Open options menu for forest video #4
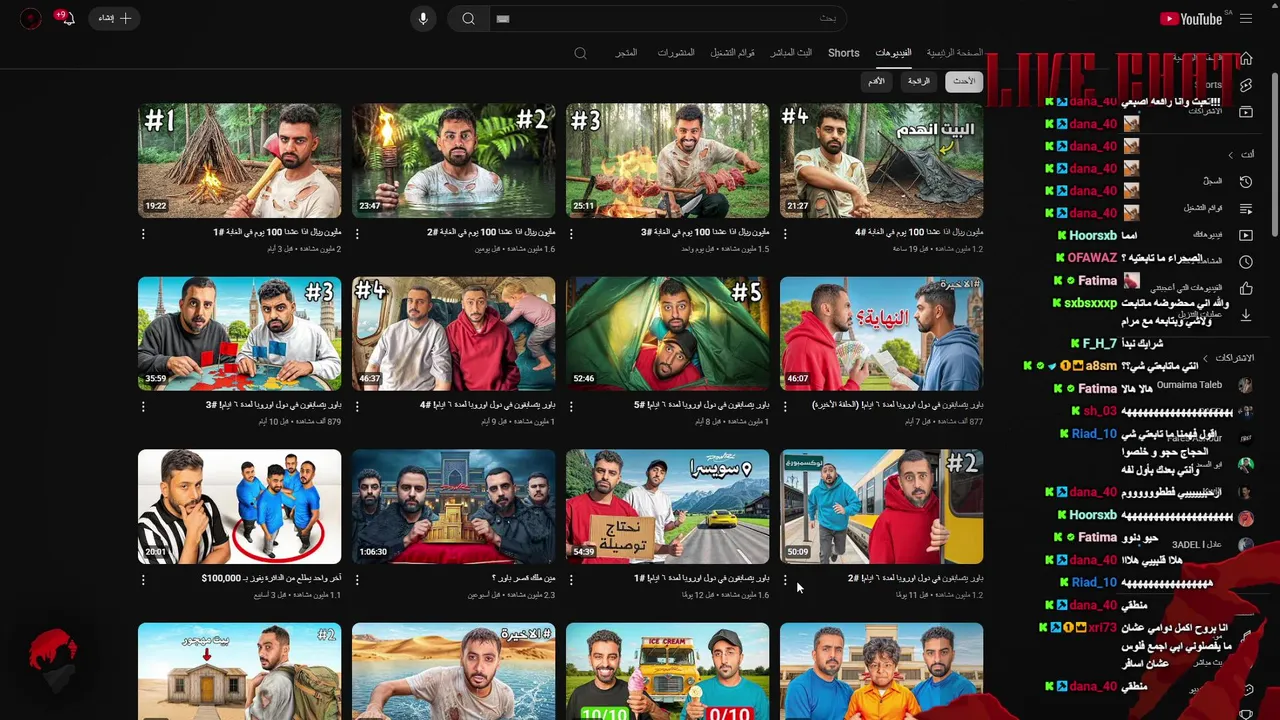This screenshot has width=1280, height=720. [x=785, y=234]
